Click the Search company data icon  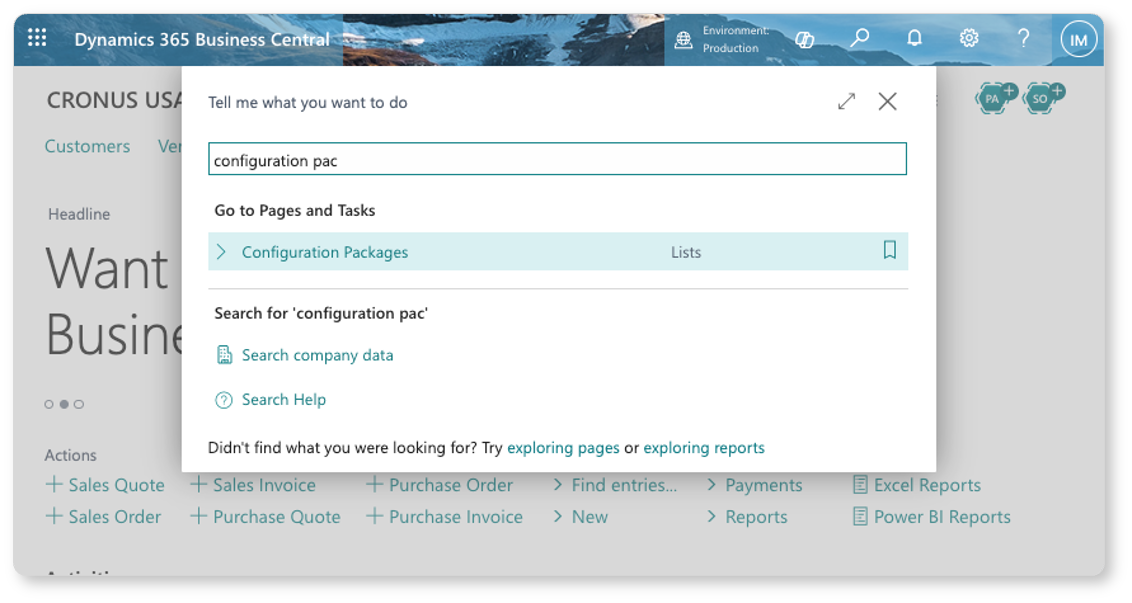coord(225,355)
